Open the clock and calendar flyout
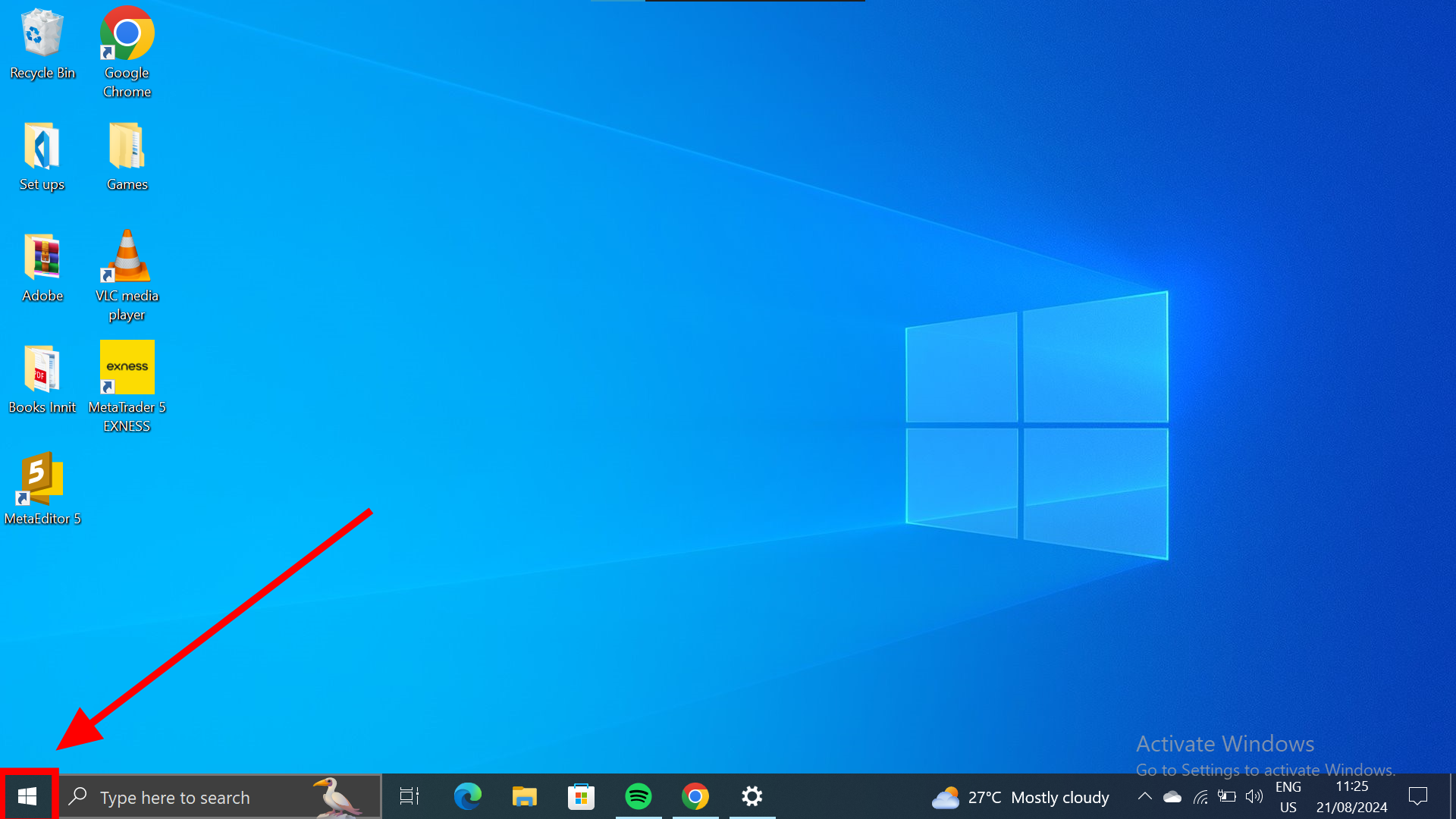The image size is (1456, 819). (1351, 797)
